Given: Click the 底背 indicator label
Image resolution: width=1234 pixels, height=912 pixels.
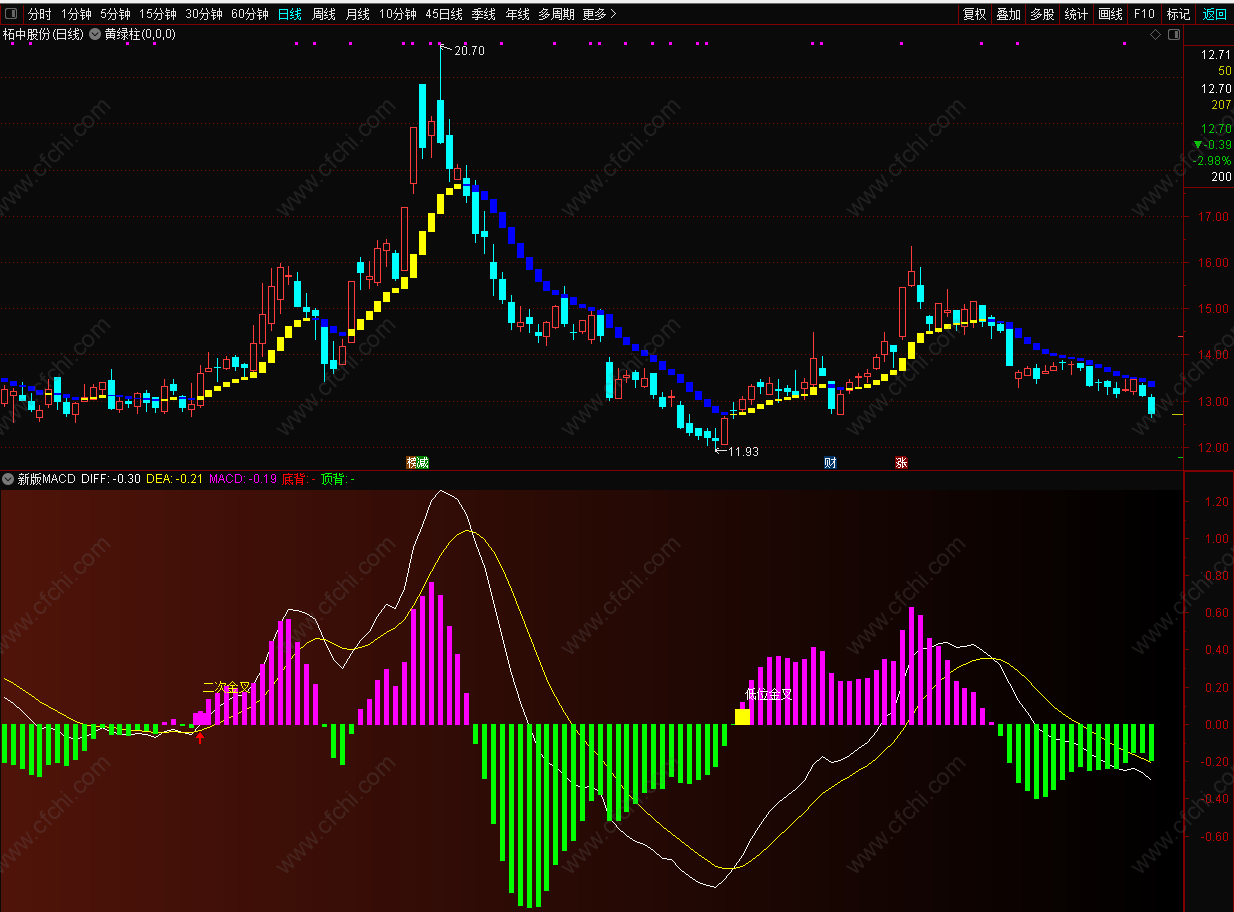Looking at the screenshot, I should pos(298,479).
